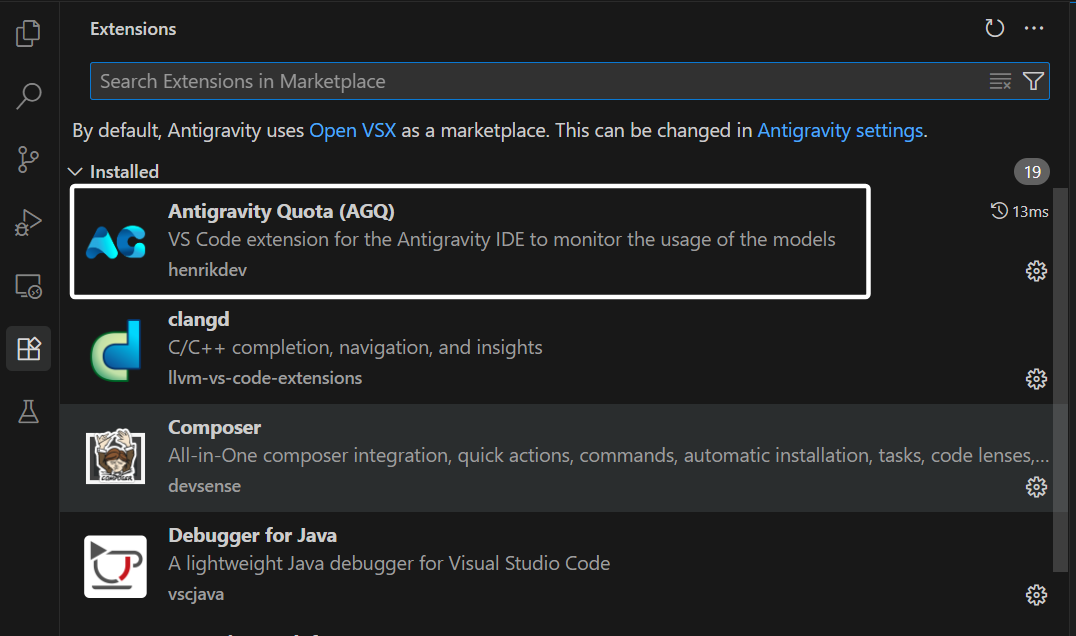Open the filter extensions dropdown
1076x636 pixels.
click(1034, 82)
